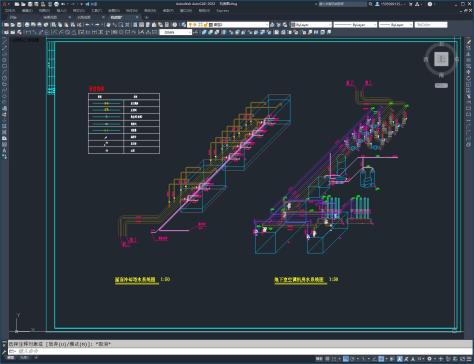
Task: Open status bar customization menu
Action: (x=469, y=359)
